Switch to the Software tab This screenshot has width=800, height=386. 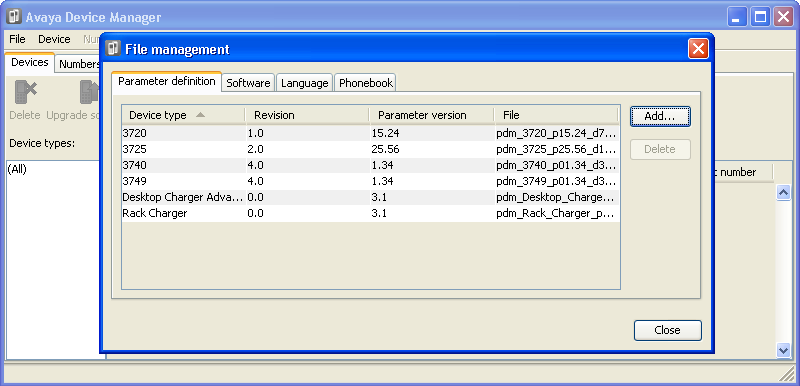(x=248, y=83)
